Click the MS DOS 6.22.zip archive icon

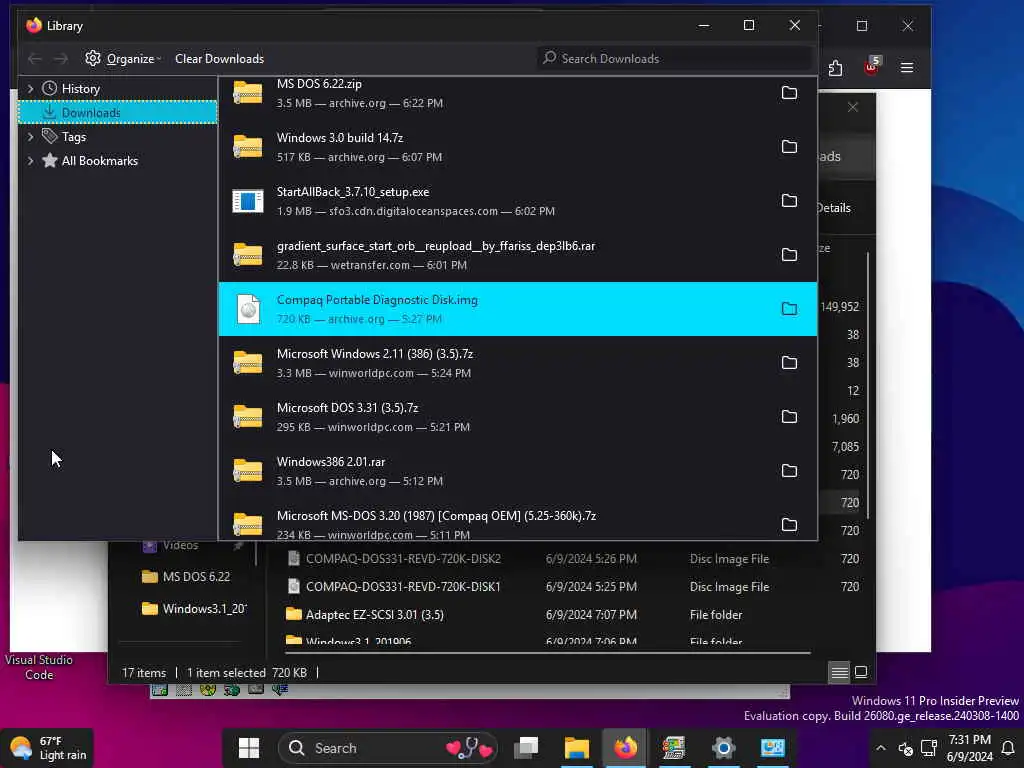pos(248,93)
